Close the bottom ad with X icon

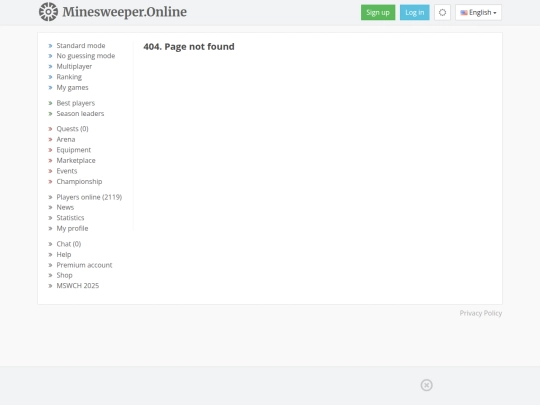click(x=427, y=385)
